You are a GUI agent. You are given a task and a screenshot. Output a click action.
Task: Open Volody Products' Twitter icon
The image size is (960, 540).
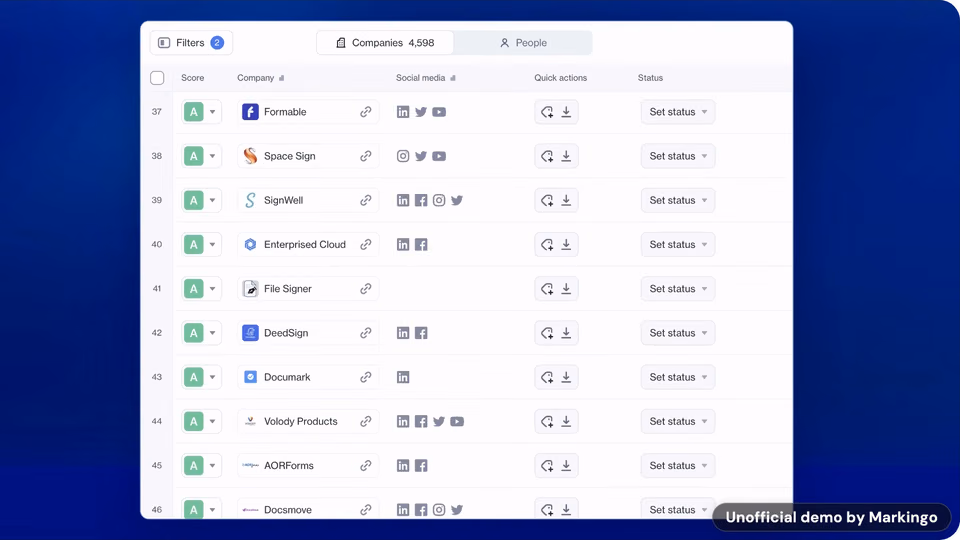tap(439, 421)
